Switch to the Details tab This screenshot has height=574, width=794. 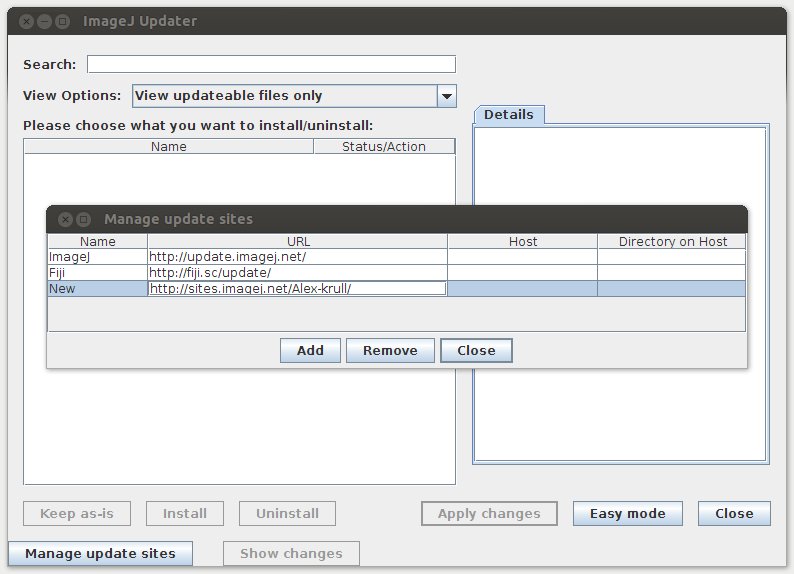click(509, 115)
